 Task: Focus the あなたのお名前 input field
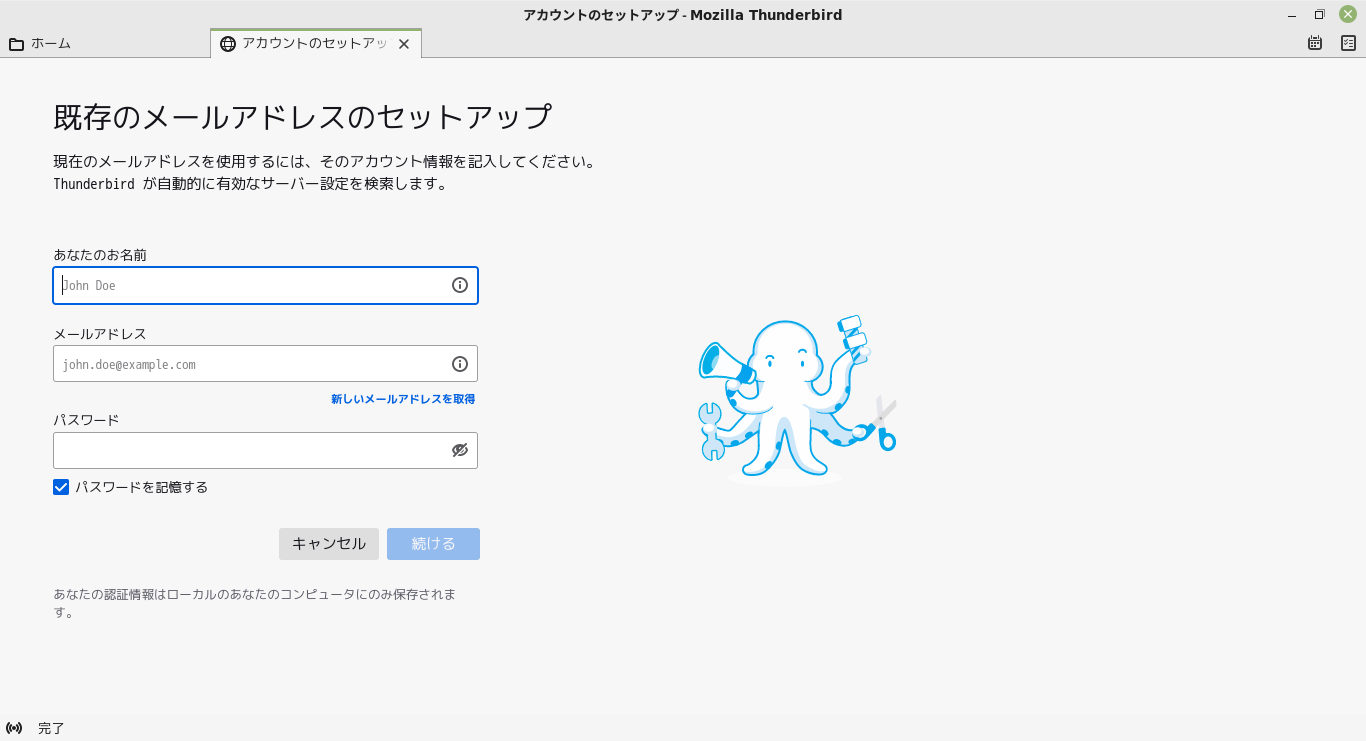(x=265, y=285)
